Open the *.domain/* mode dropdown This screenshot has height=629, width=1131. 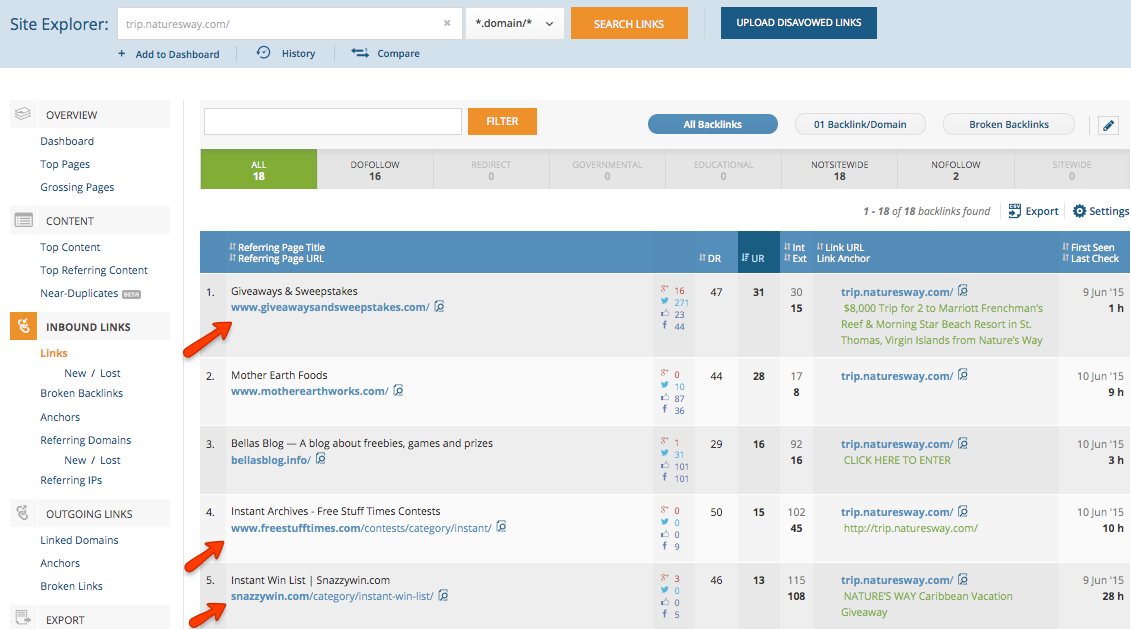click(515, 23)
